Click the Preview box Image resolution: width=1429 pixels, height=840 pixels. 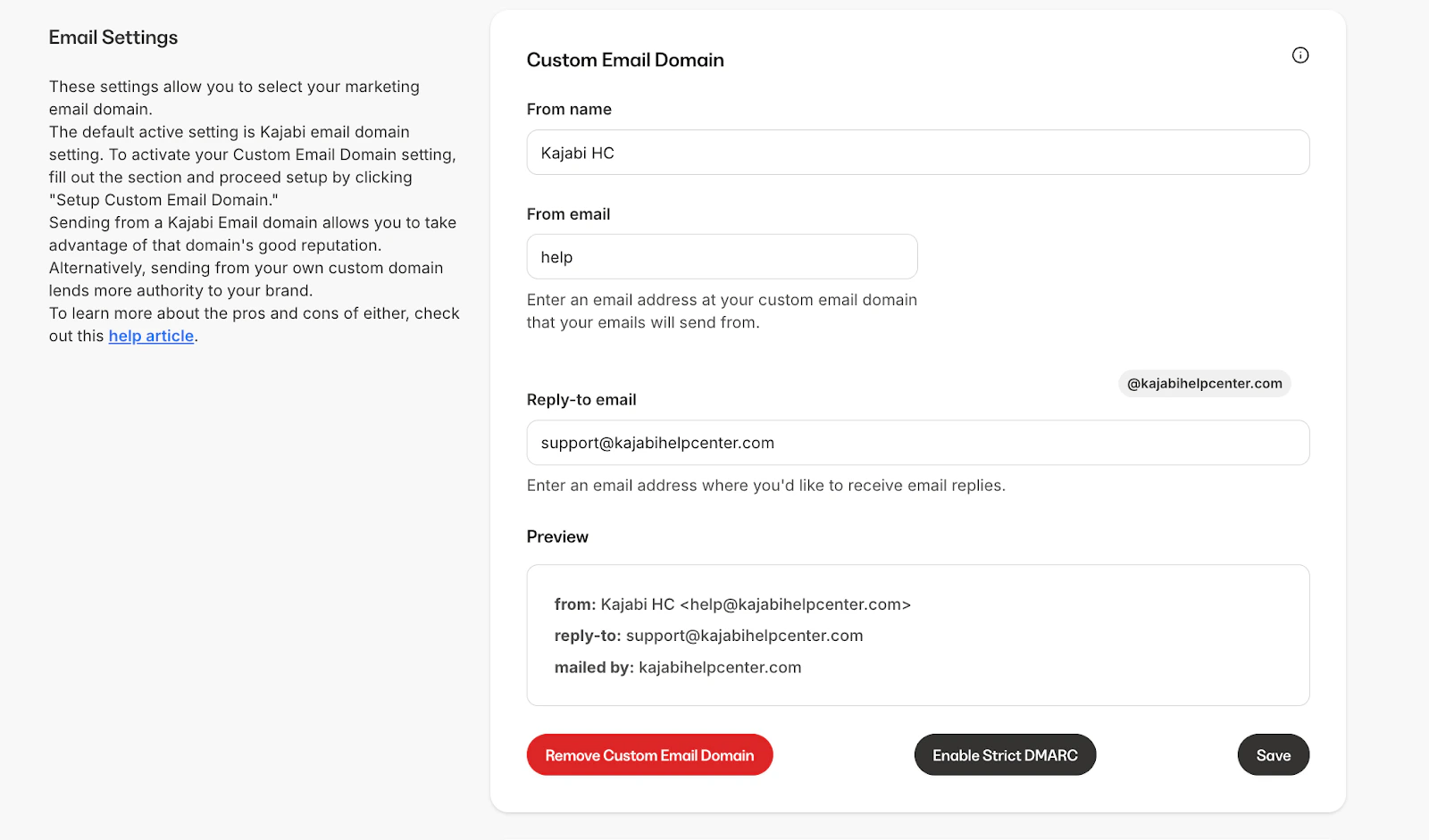click(x=917, y=635)
